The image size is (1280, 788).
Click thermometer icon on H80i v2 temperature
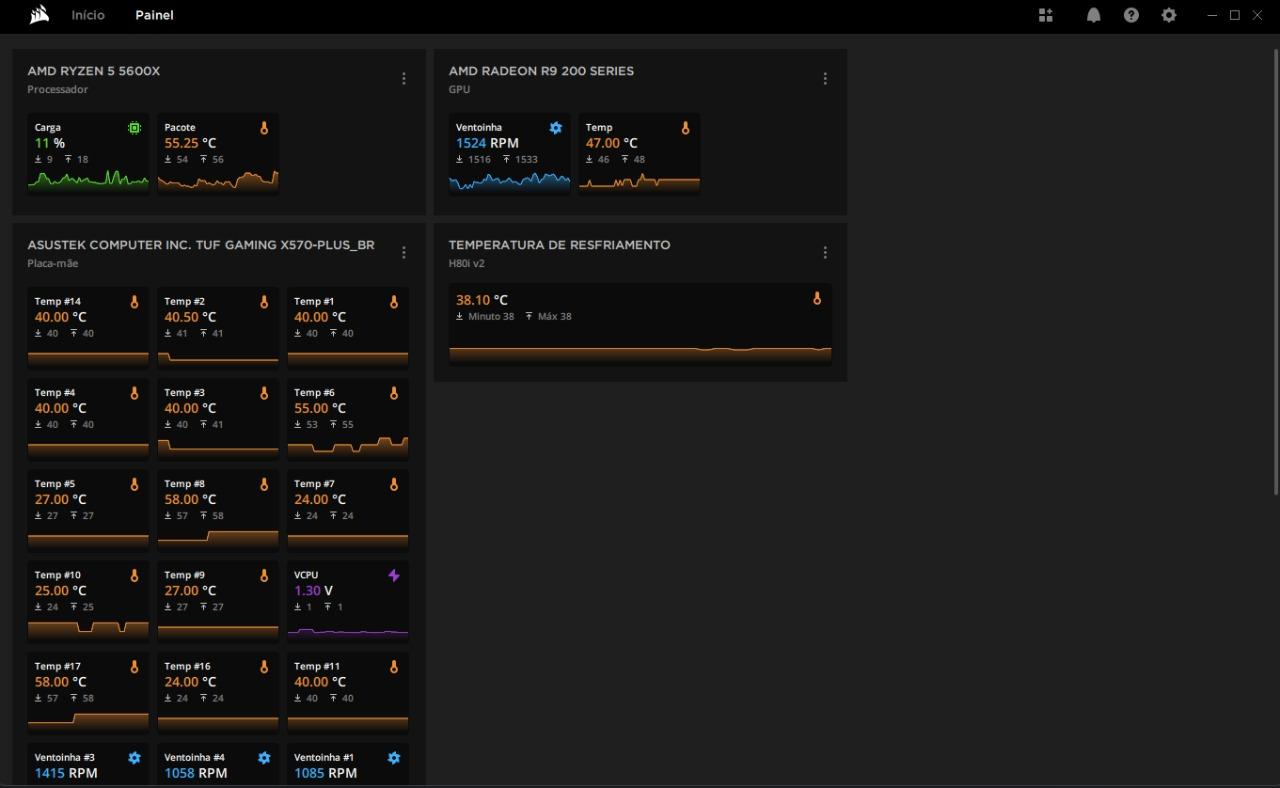817,298
